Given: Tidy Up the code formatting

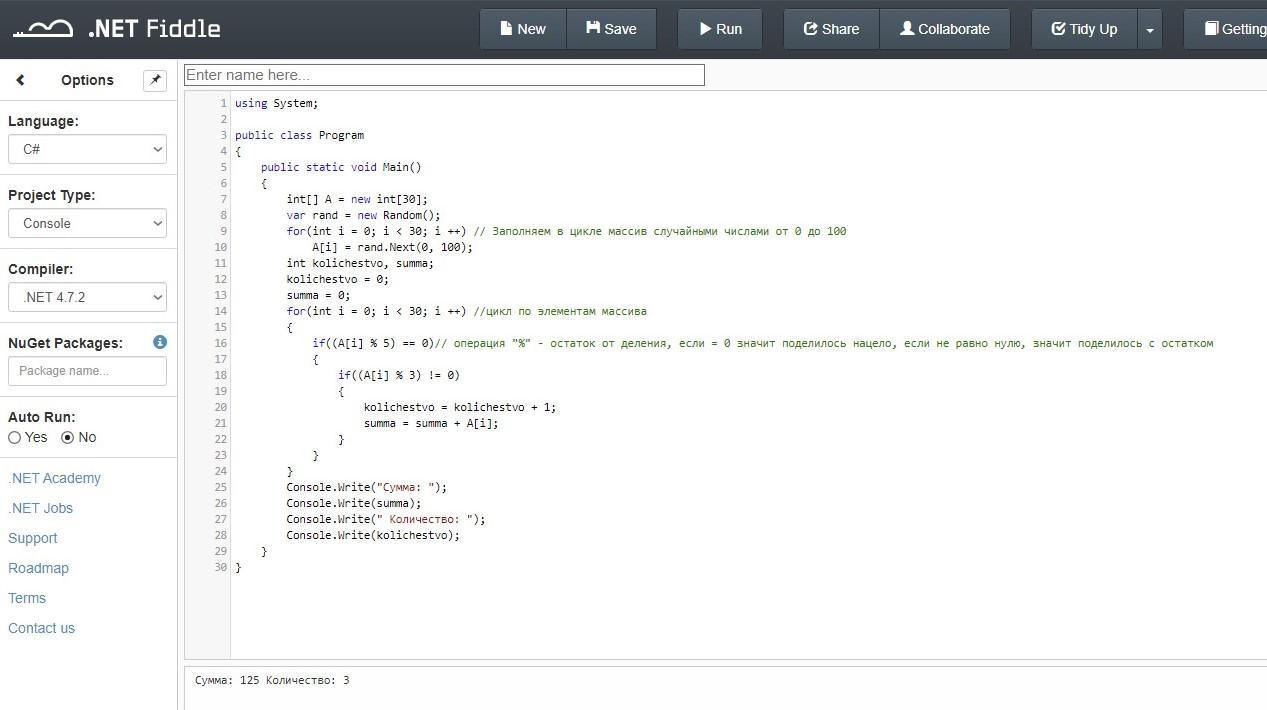Looking at the screenshot, I should point(1084,29).
